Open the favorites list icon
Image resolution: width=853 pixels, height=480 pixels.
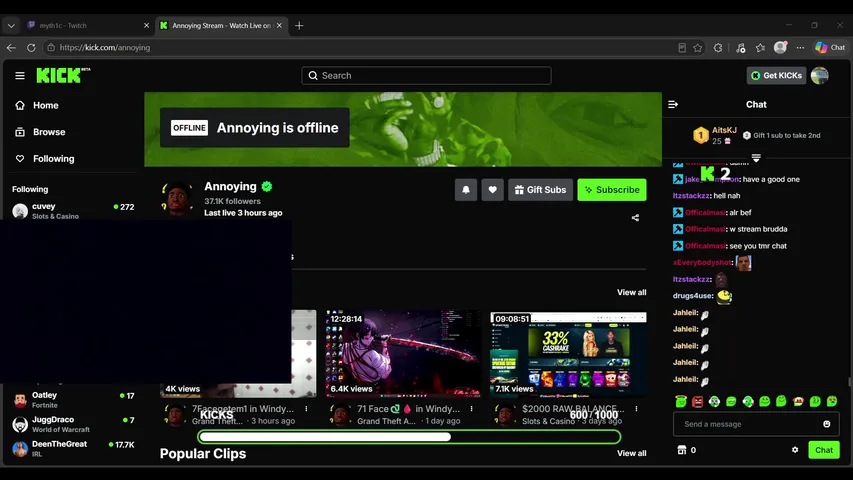[x=761, y=48]
